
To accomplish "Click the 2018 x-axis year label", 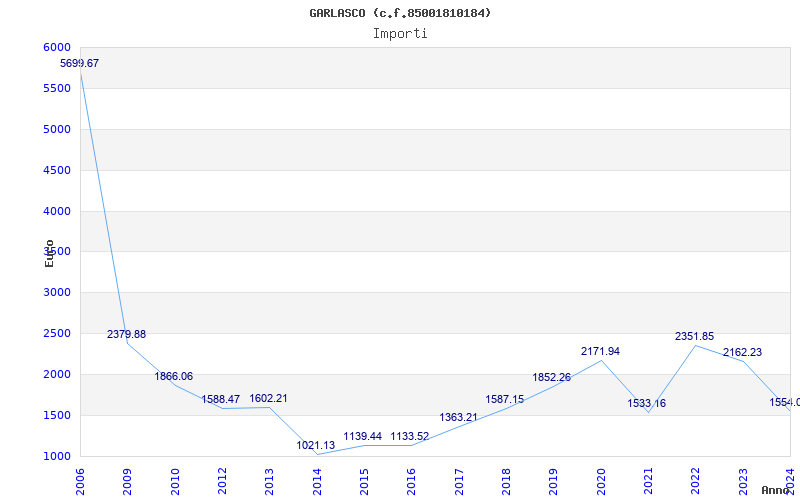I will [506, 482].
